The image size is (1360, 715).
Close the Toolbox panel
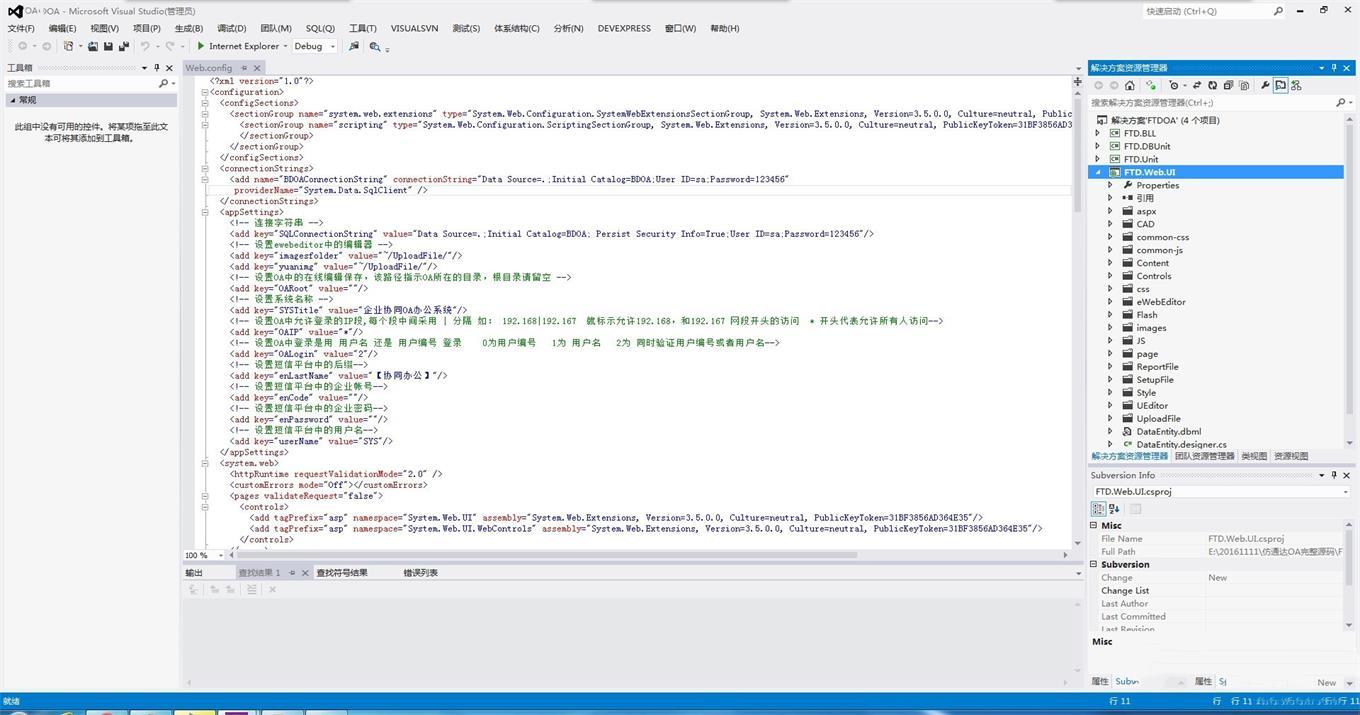[x=169, y=67]
